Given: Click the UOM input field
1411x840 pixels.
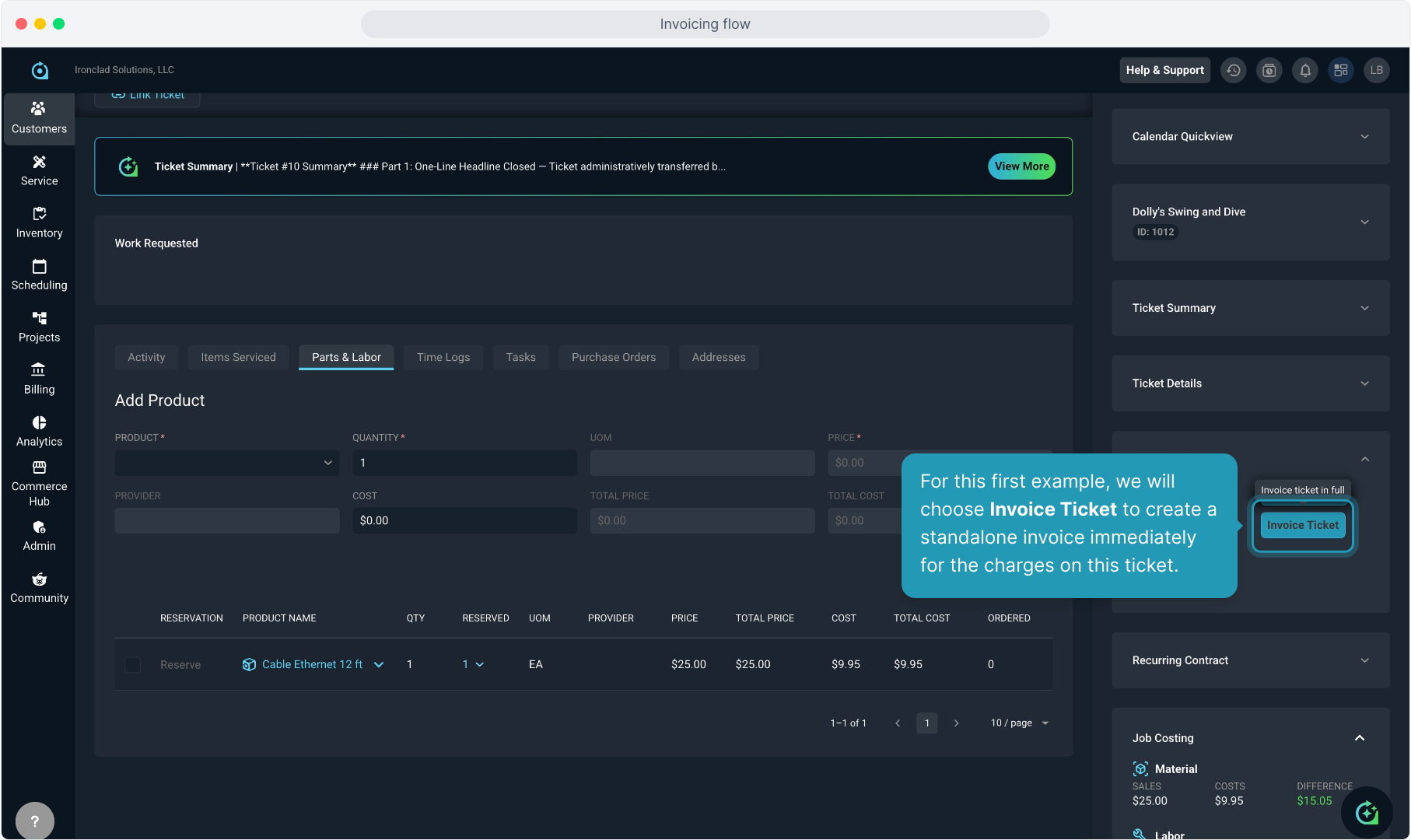Looking at the screenshot, I should pyautogui.click(x=702, y=463).
